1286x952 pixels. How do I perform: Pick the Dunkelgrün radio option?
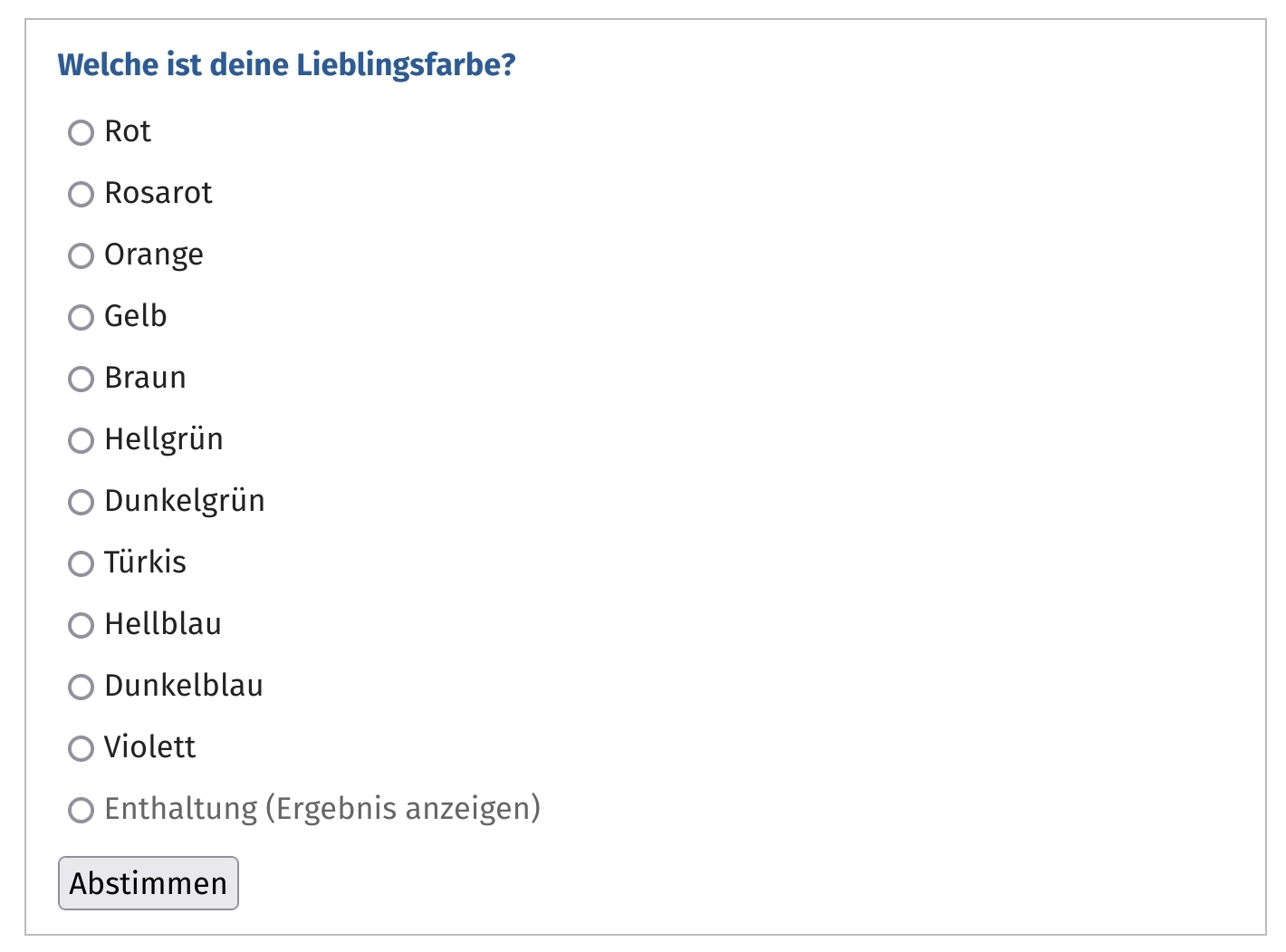[x=82, y=502]
